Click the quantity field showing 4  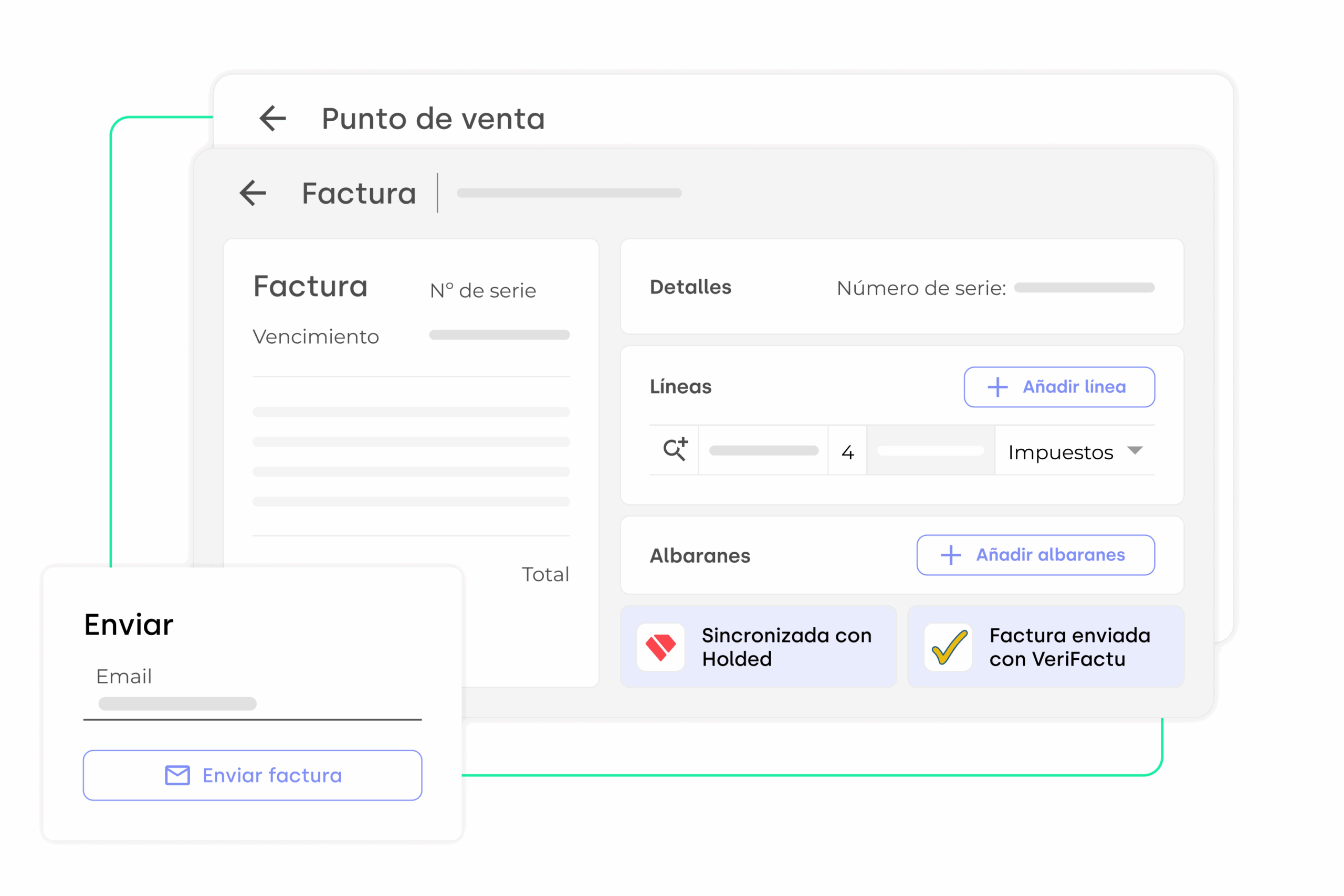coord(847,452)
